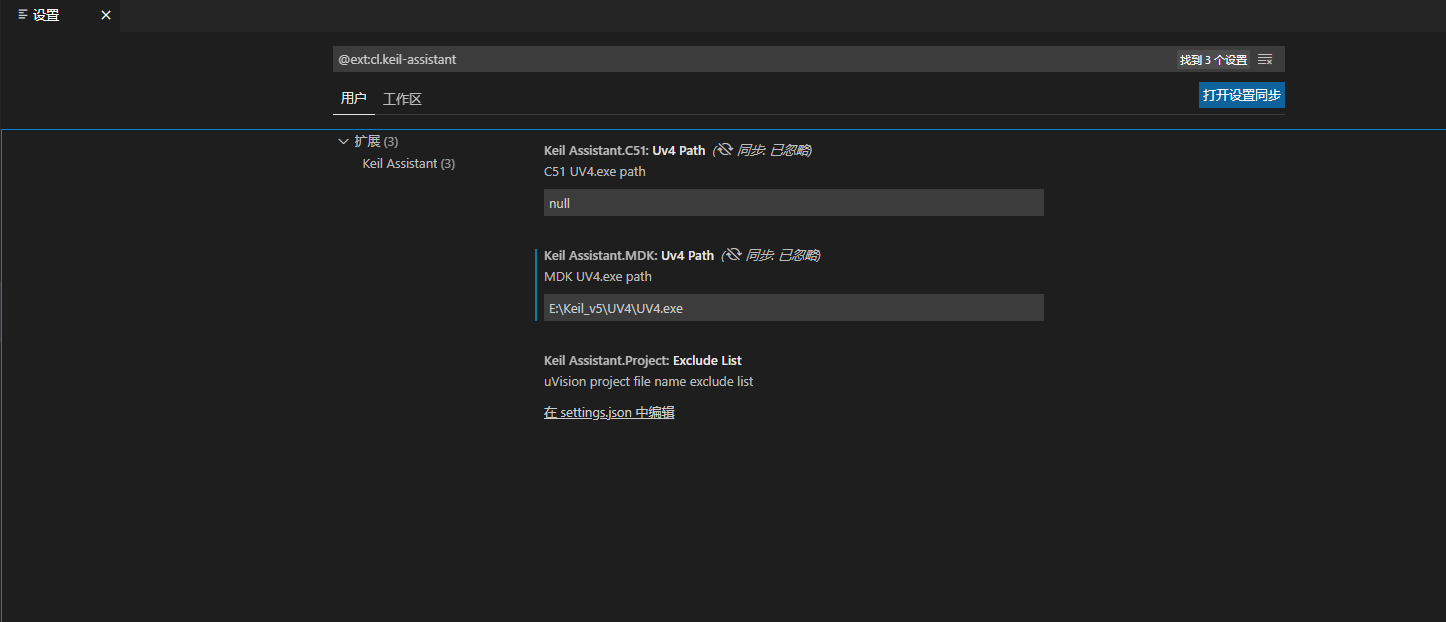Click the 同步 已忽略 indicator for C51 setting
1446x622 pixels.
[778, 149]
